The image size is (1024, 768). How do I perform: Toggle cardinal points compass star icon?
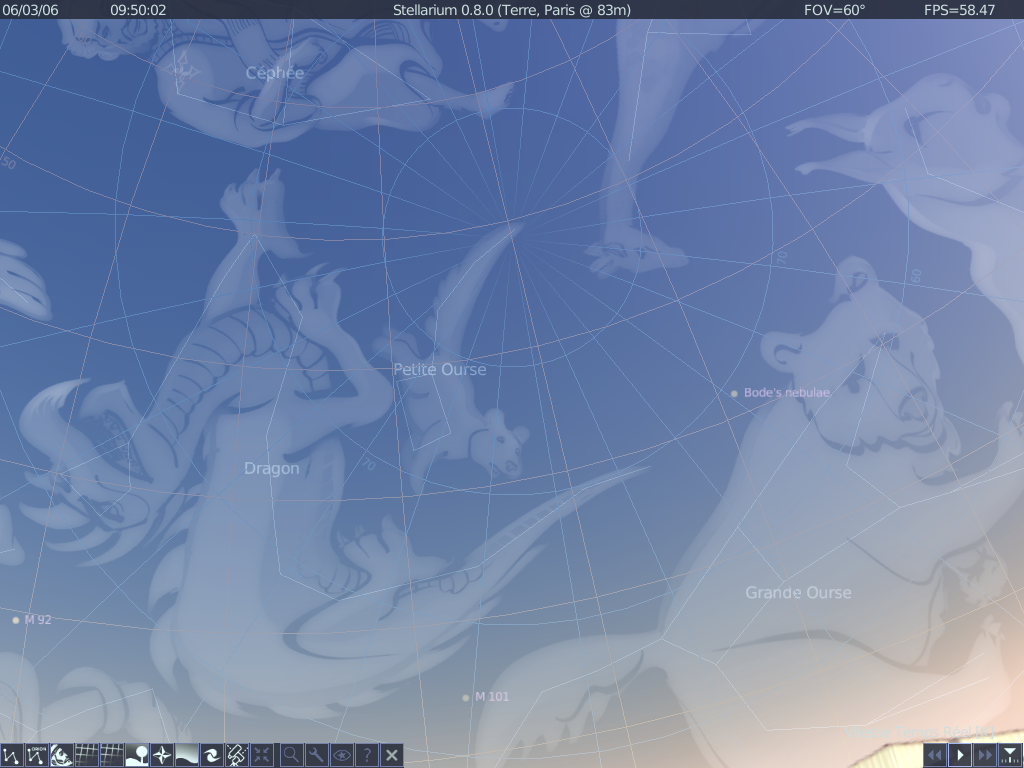[x=161, y=756]
